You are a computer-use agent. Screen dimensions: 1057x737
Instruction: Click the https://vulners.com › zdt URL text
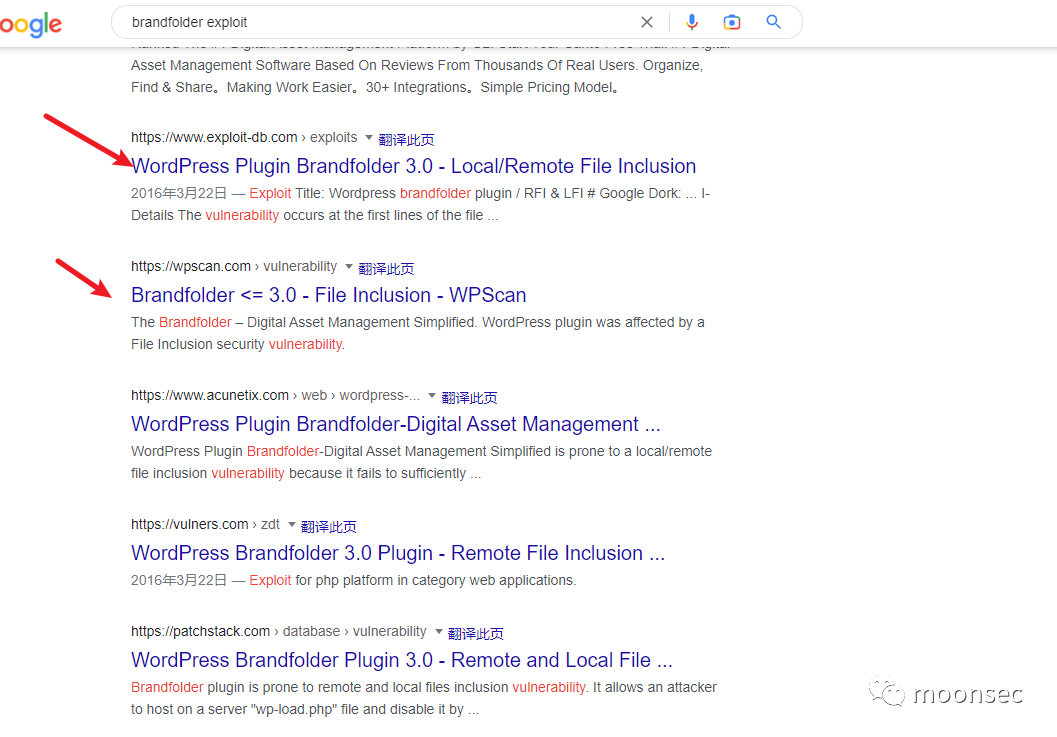click(x=205, y=524)
